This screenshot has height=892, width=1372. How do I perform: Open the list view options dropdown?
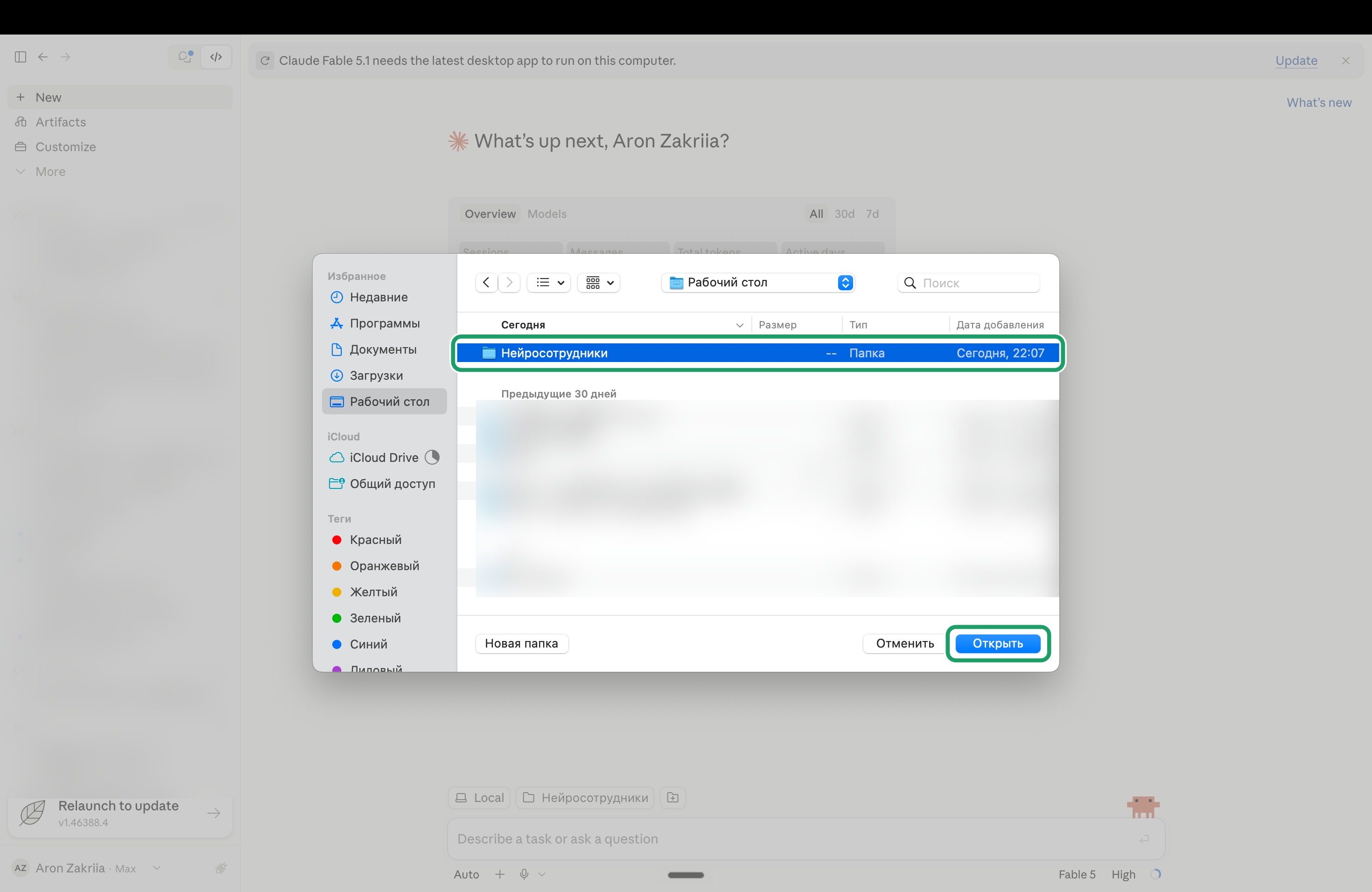pos(549,282)
